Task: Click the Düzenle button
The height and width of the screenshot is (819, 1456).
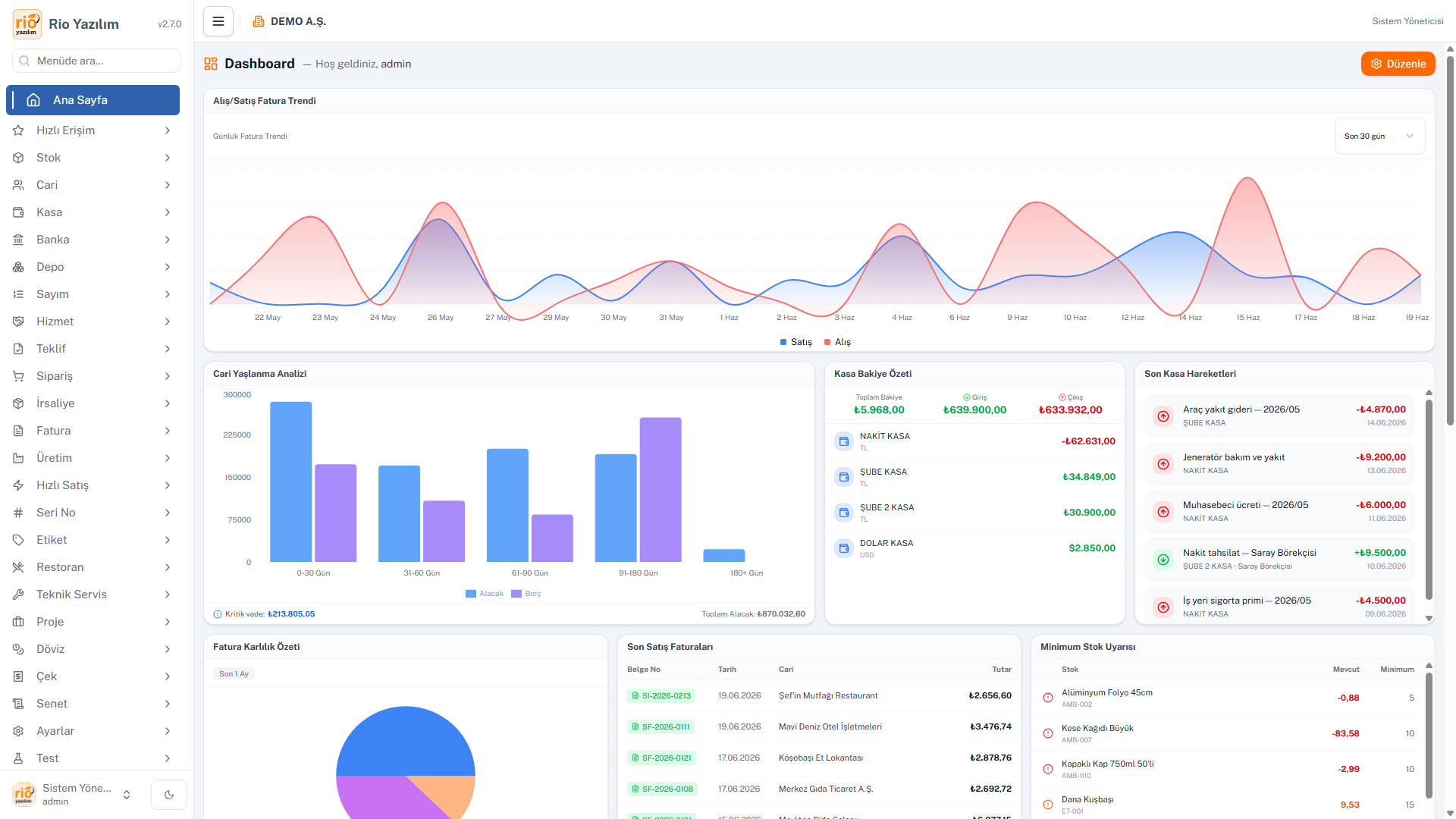Action: pyautogui.click(x=1398, y=64)
